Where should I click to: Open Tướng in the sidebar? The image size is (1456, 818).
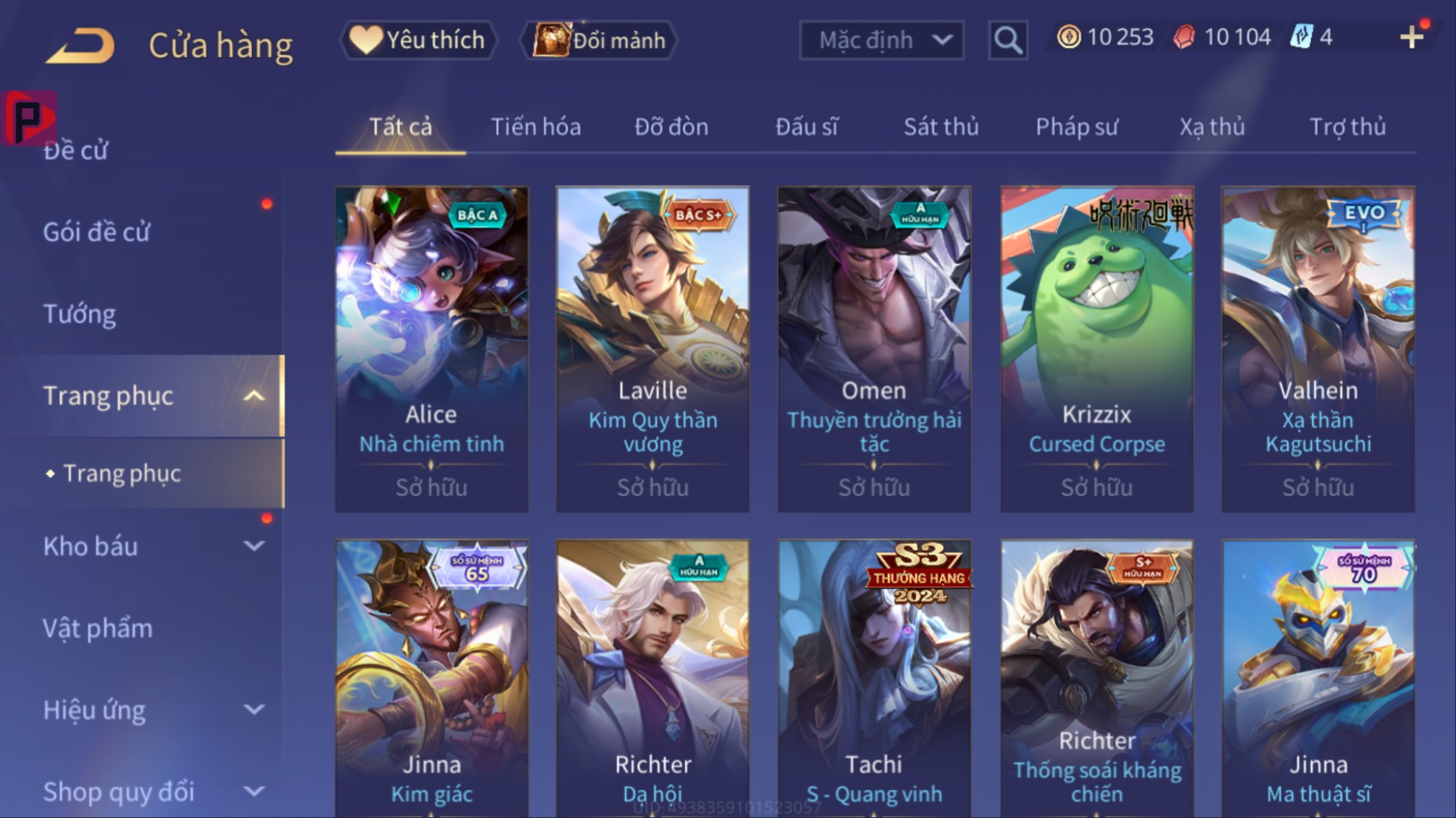point(80,315)
